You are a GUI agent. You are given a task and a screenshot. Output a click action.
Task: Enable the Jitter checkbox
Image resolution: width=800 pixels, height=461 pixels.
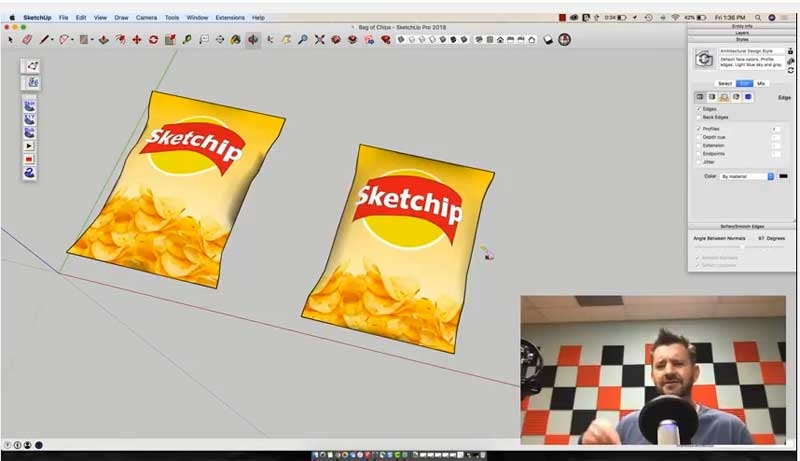click(698, 162)
